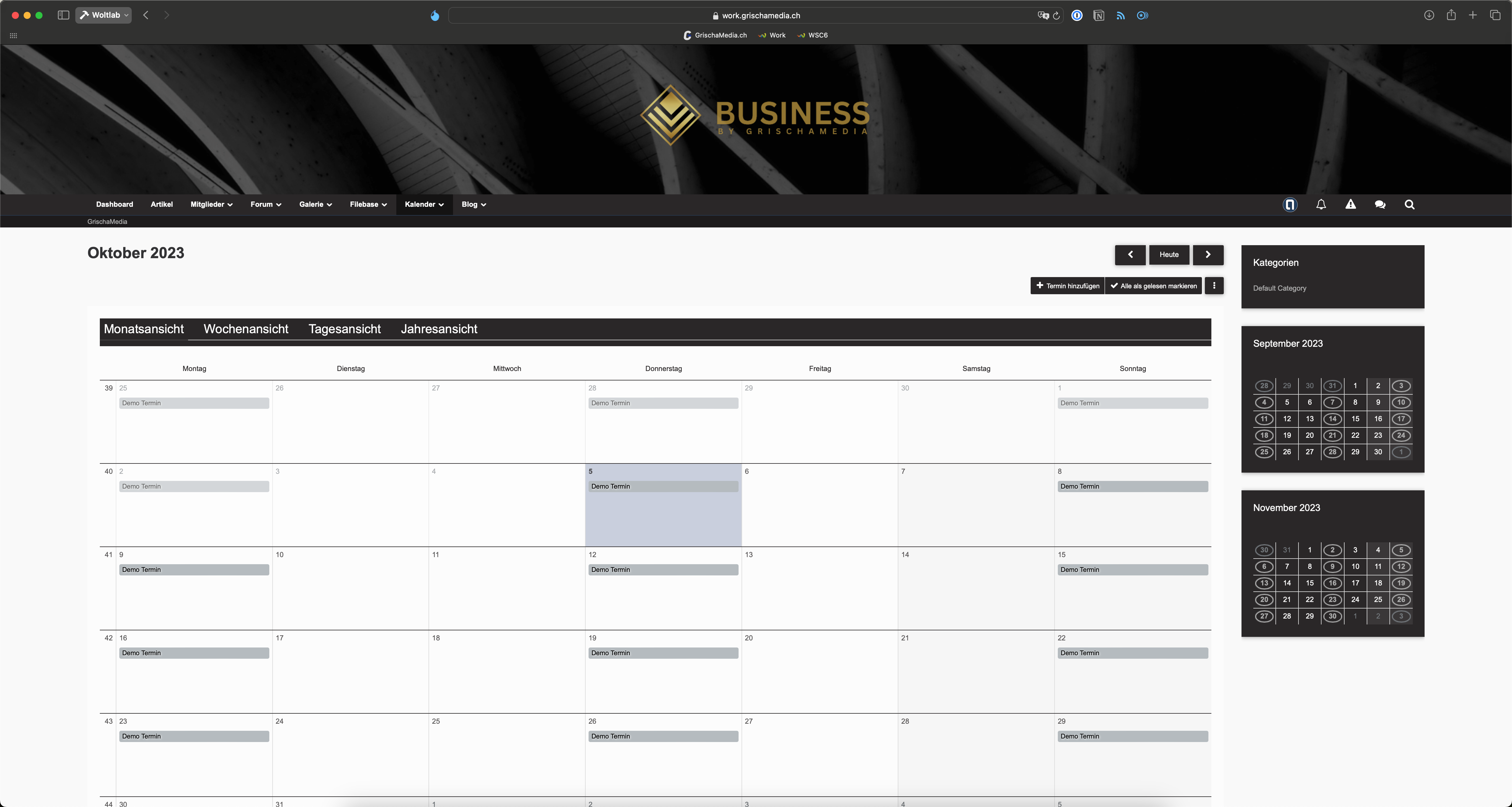
Task: Go to previous month with left arrow
Action: coord(1130,254)
